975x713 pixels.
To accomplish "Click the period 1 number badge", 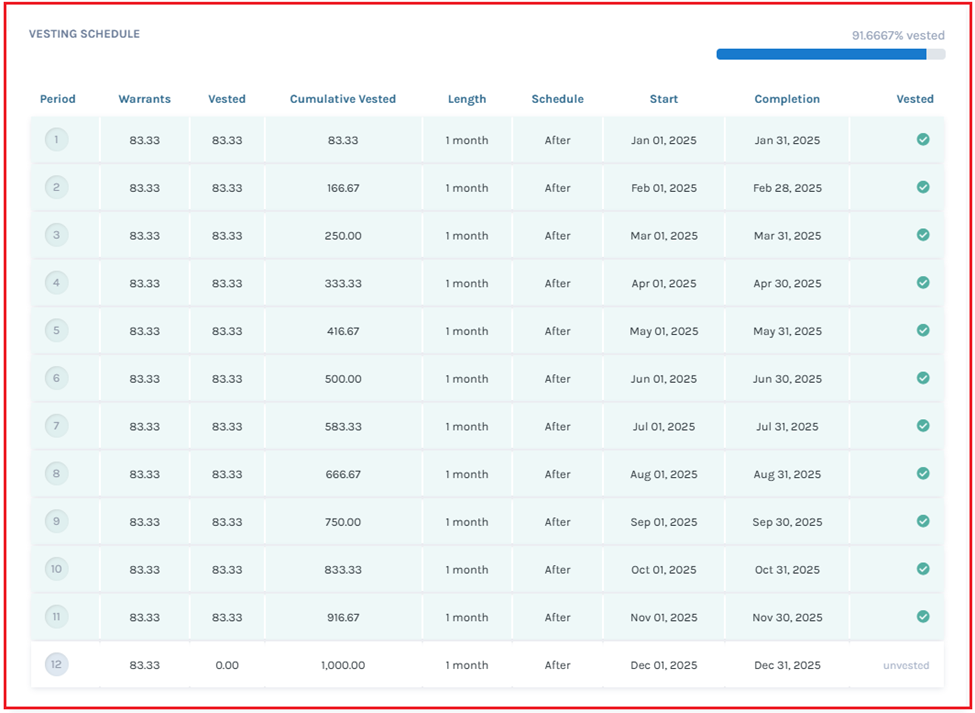I will coord(56,140).
